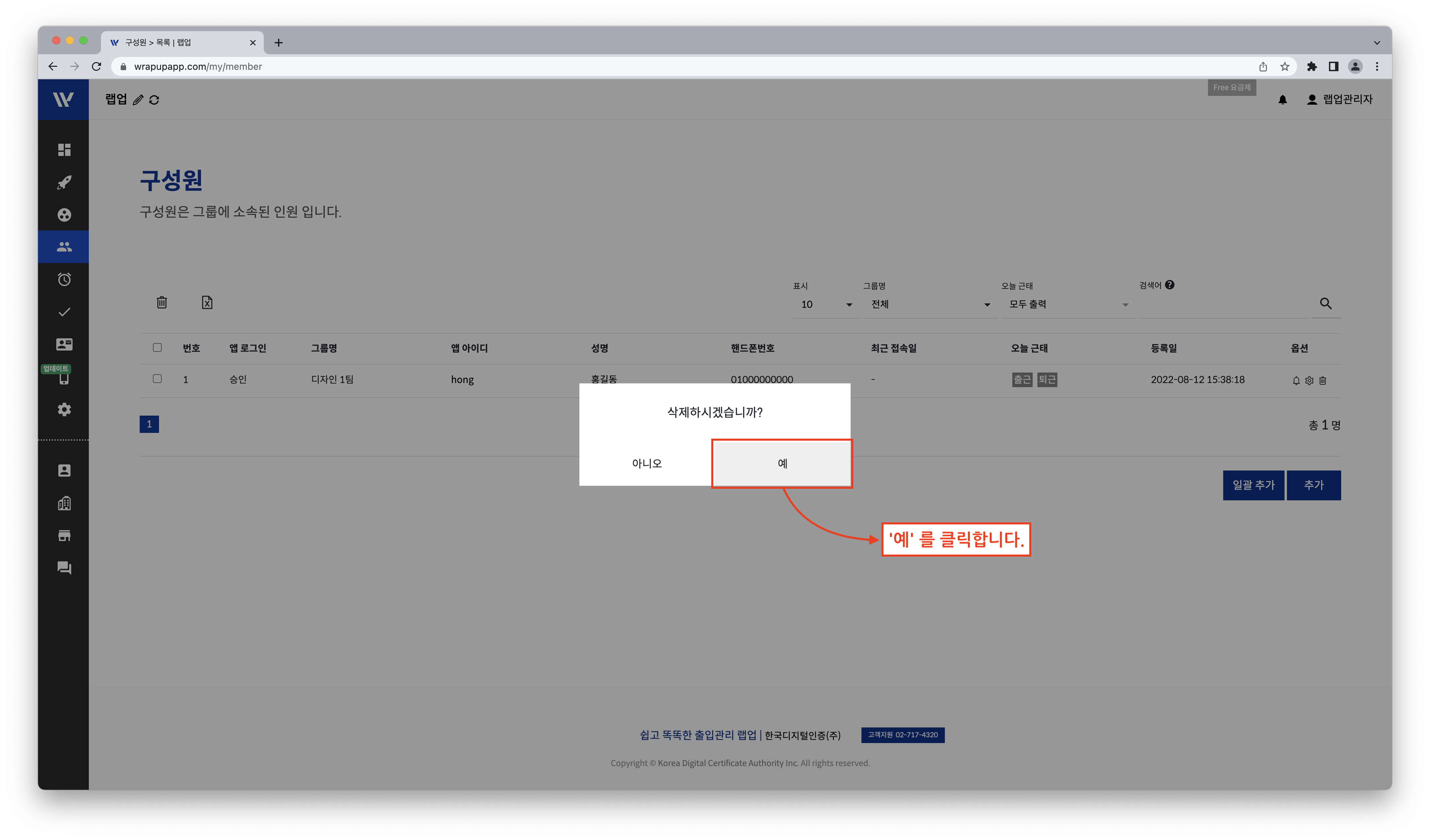Click the search magnifier icon
The height and width of the screenshot is (840, 1430).
(1326, 304)
